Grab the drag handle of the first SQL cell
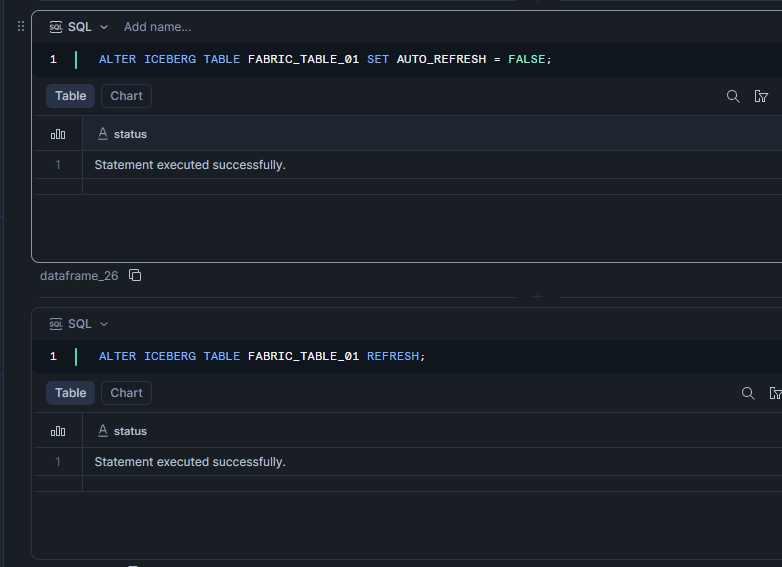Viewport: 782px width, 567px height. [21, 26]
